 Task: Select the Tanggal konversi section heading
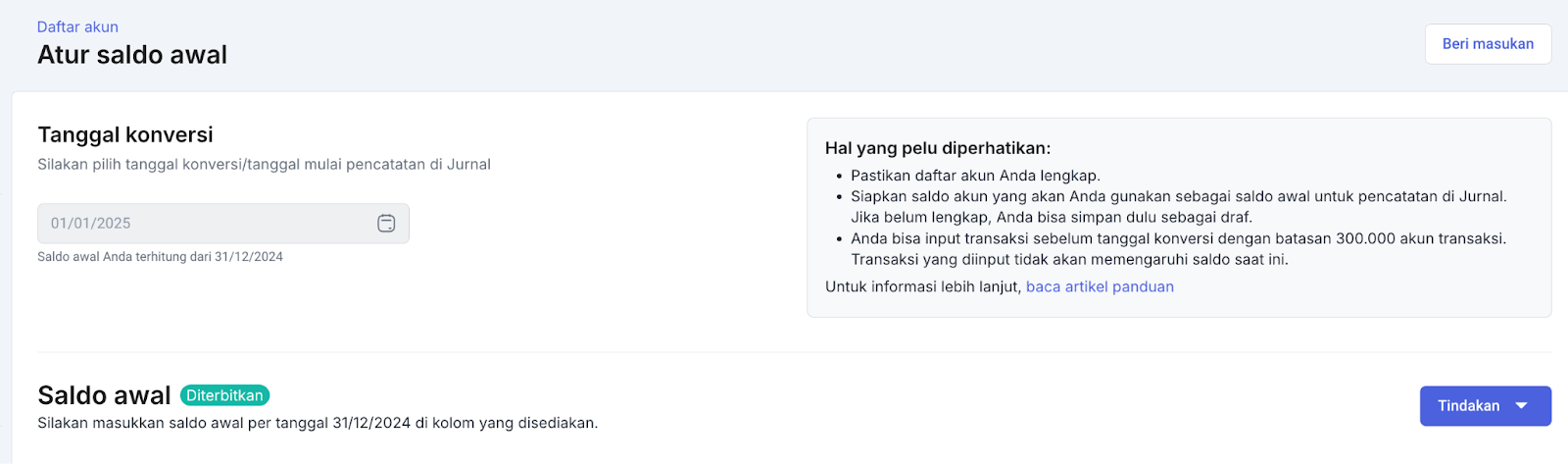[x=125, y=134]
